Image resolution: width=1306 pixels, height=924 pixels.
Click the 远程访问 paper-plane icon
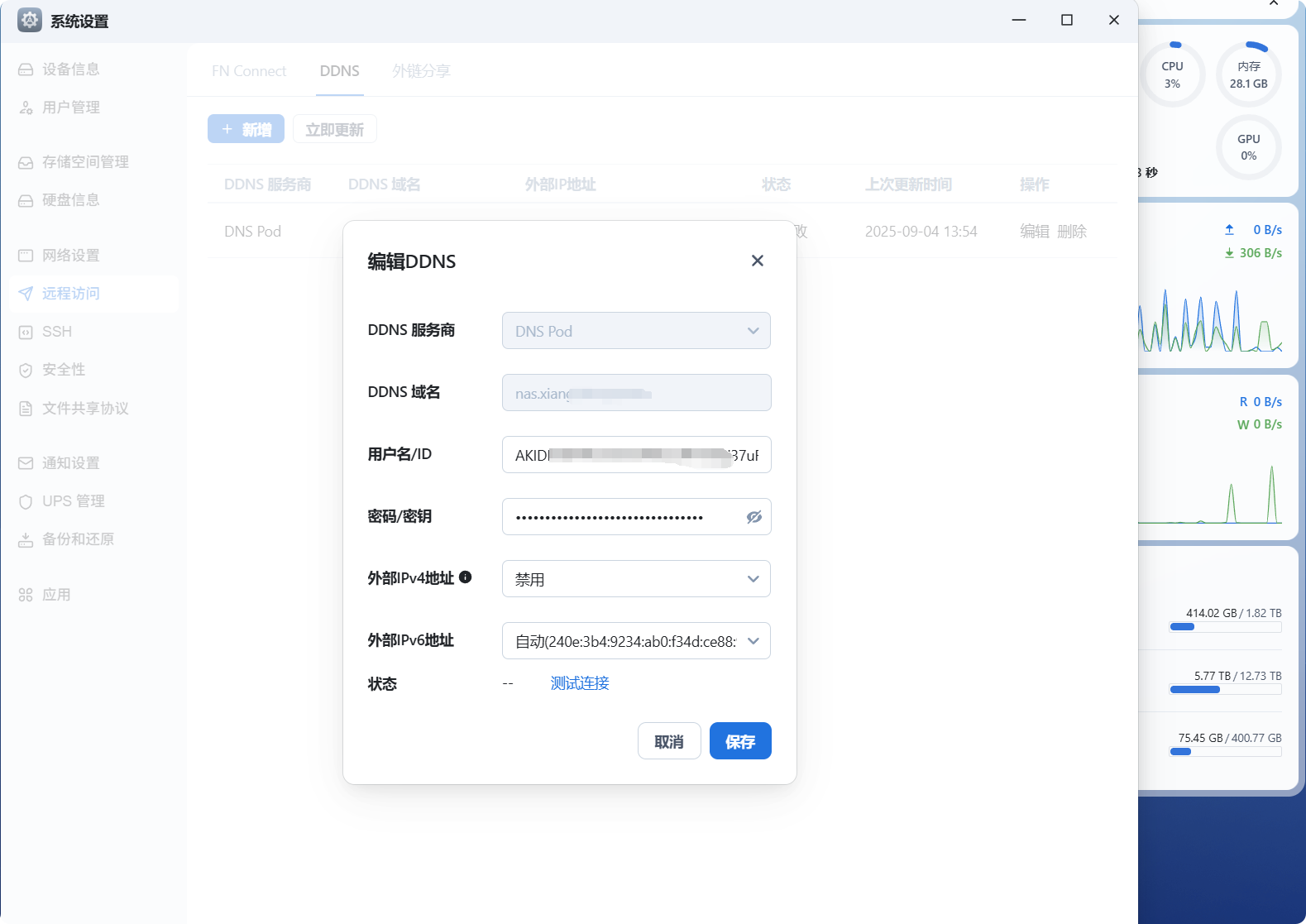click(x=26, y=294)
